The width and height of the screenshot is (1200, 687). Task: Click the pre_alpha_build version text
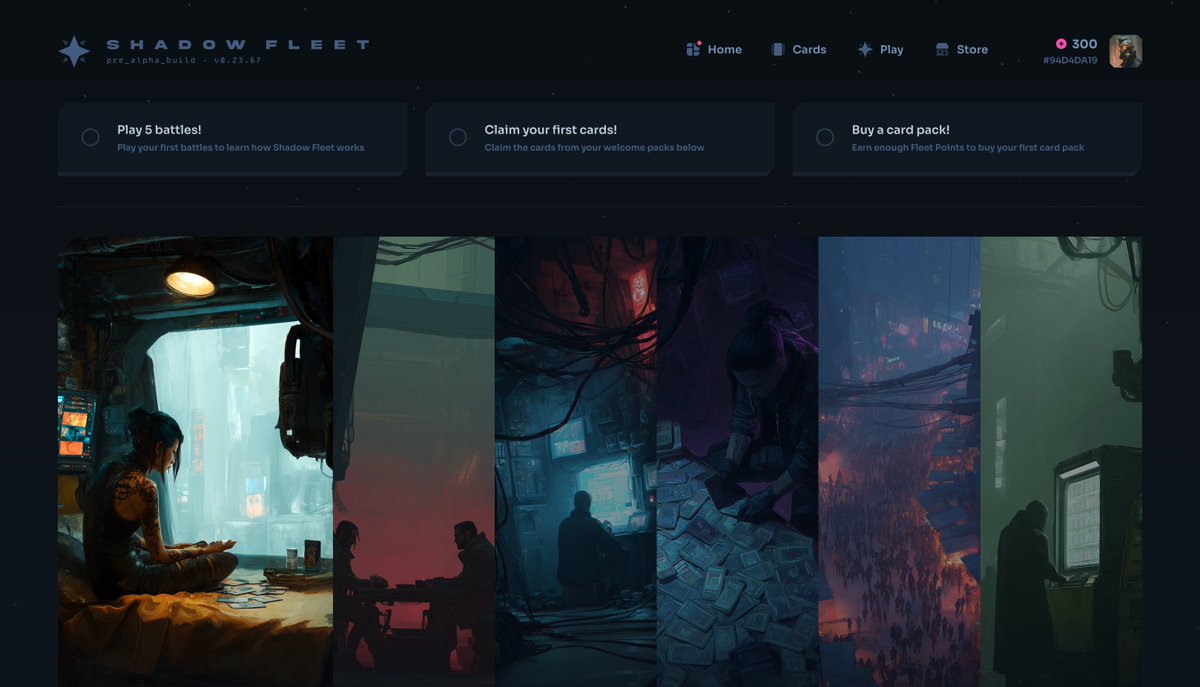[x=184, y=61]
